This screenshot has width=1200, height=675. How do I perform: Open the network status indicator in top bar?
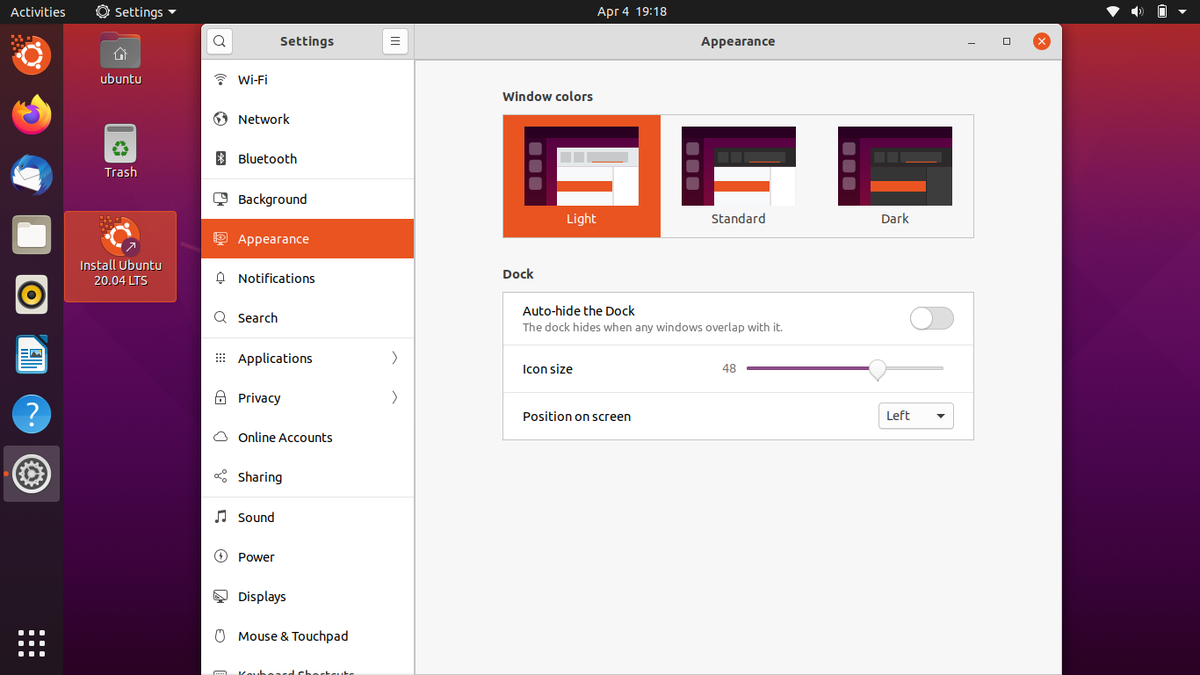click(1114, 12)
